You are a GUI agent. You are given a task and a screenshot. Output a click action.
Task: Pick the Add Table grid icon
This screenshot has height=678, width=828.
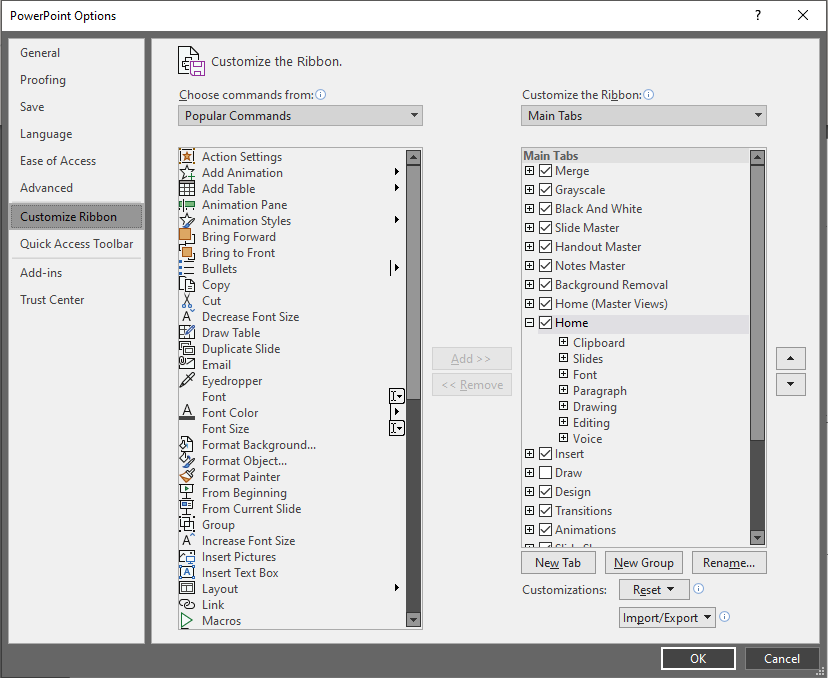[x=187, y=189]
